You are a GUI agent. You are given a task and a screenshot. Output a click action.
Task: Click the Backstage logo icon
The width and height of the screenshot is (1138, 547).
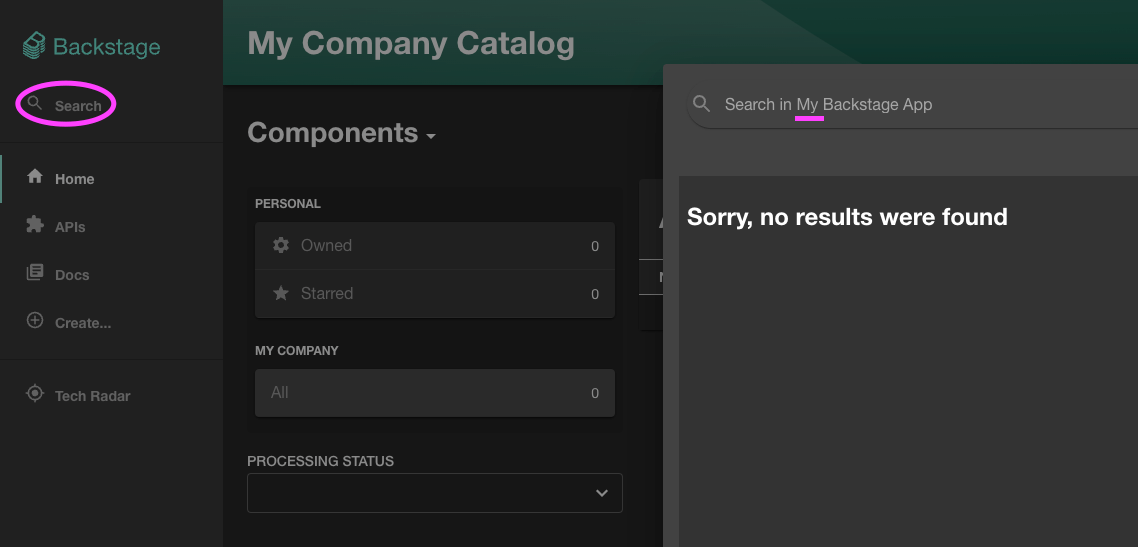(34, 46)
